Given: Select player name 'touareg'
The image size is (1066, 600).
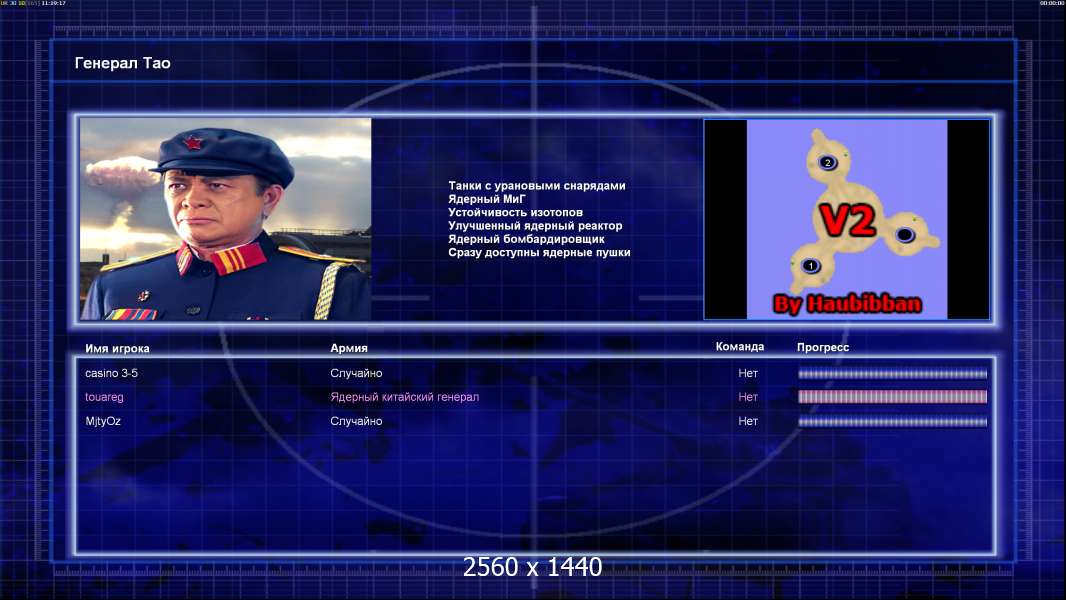Looking at the screenshot, I should click(104, 397).
